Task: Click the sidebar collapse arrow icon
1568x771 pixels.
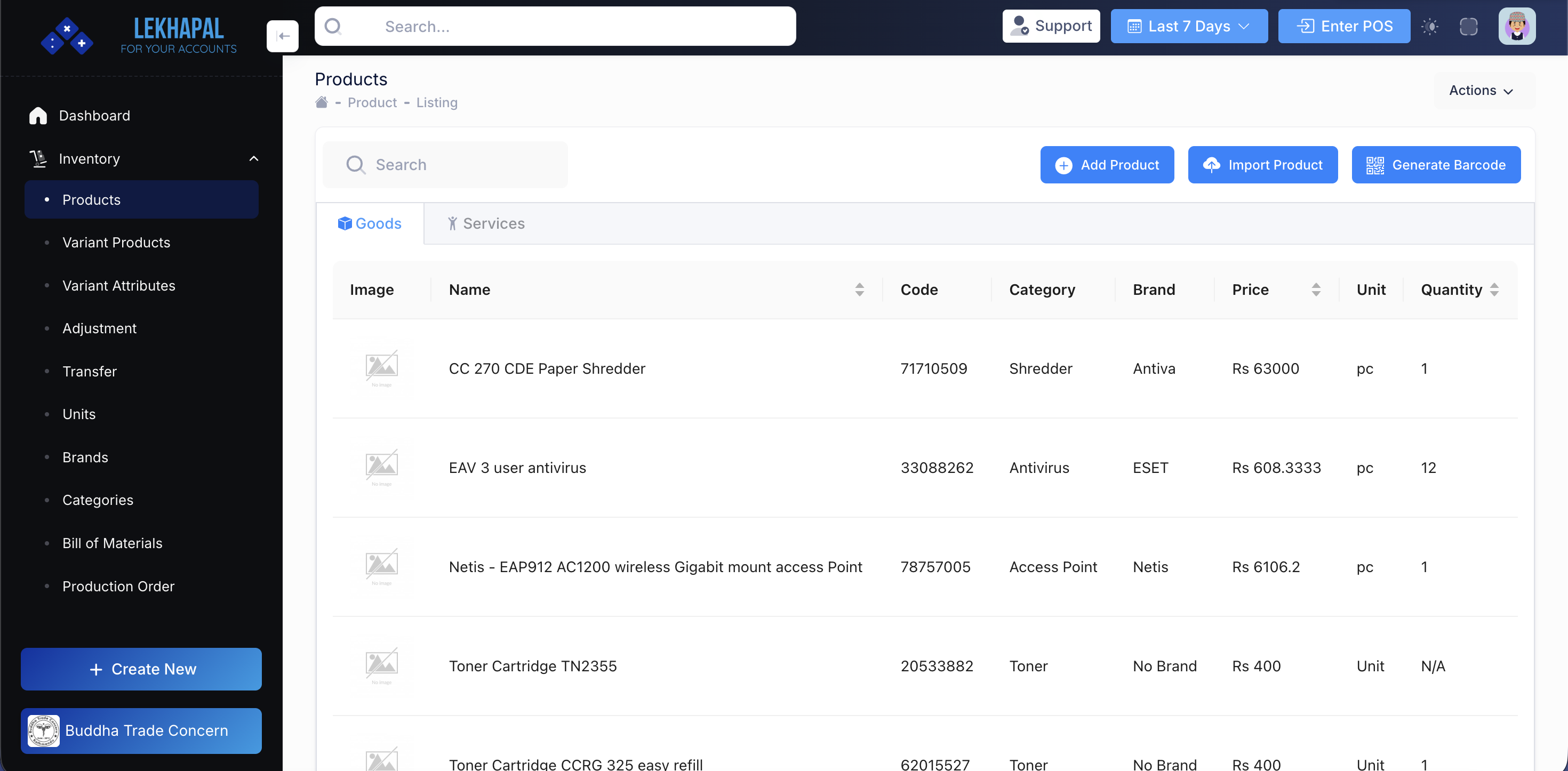Action: (x=283, y=36)
